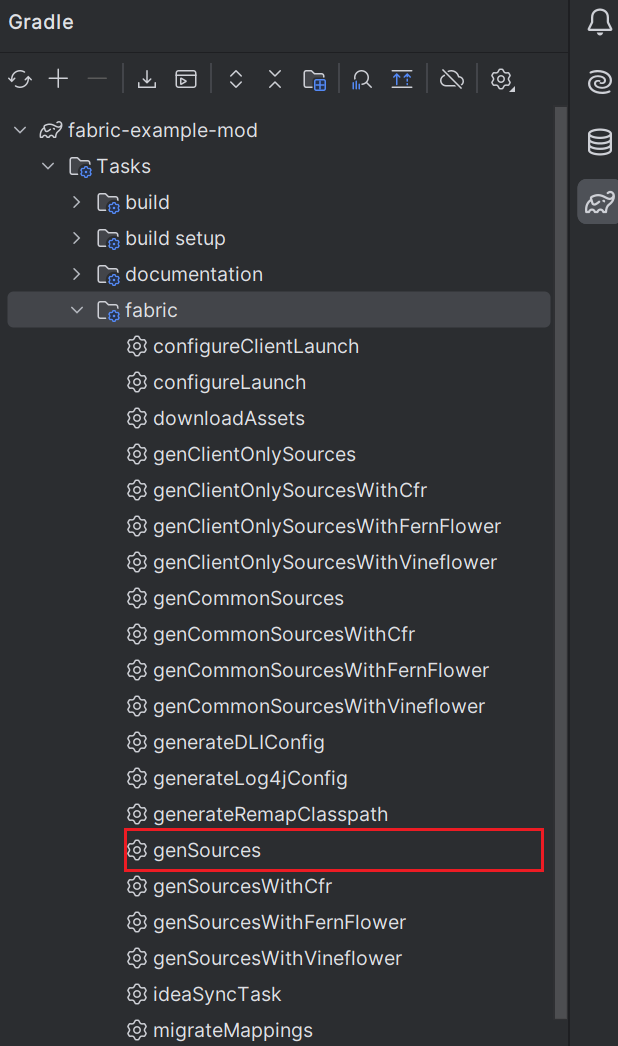Image resolution: width=618 pixels, height=1046 pixels.
Task: Select the genSources task
Action: pos(207,851)
